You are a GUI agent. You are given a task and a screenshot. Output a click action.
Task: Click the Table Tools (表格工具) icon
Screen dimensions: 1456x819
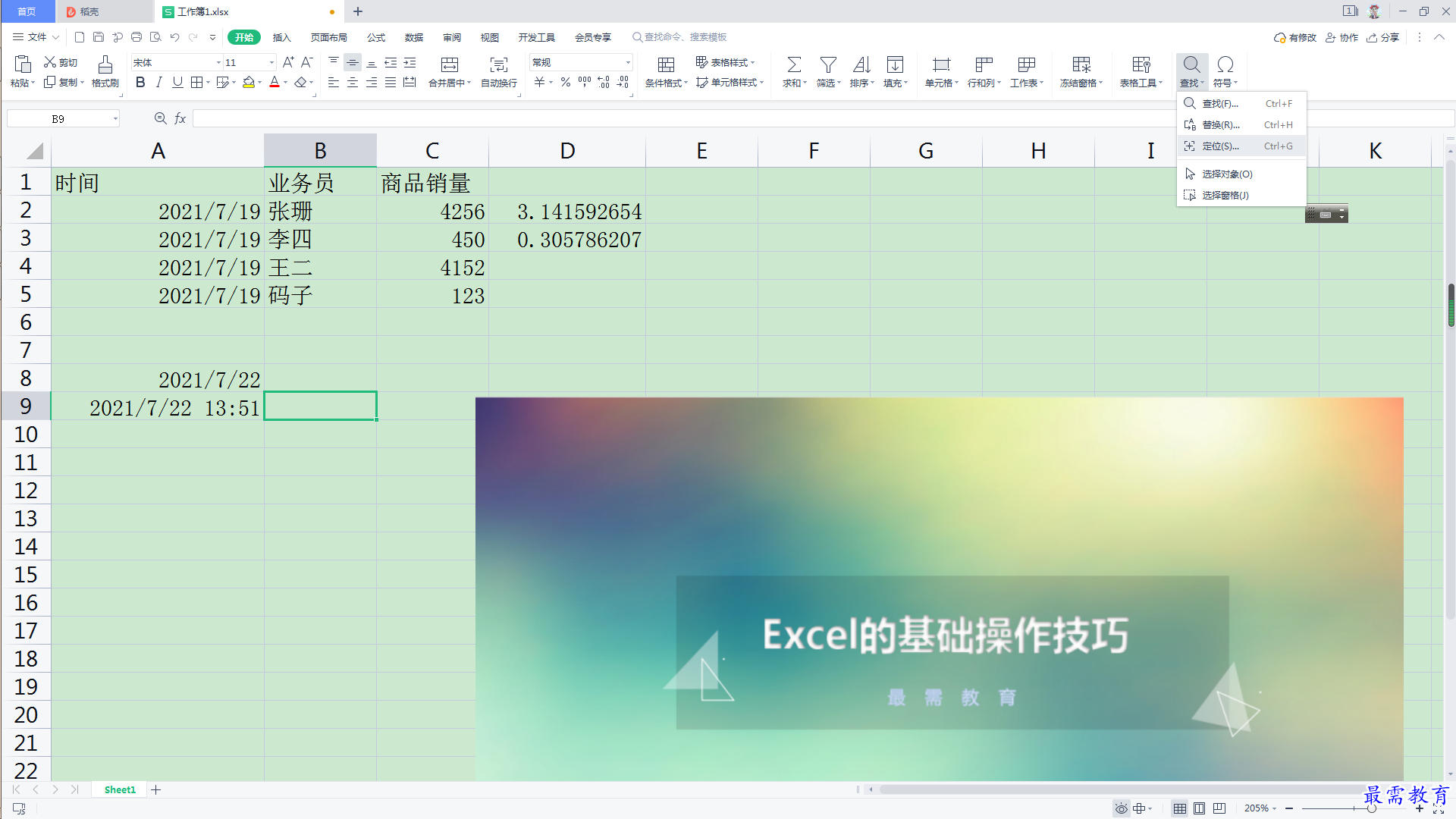(x=1141, y=64)
